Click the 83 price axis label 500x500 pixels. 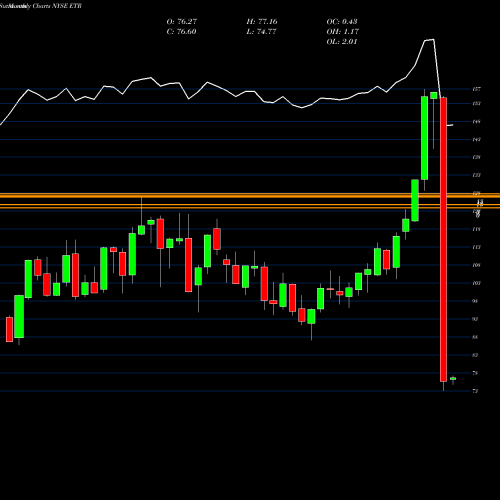475,355
